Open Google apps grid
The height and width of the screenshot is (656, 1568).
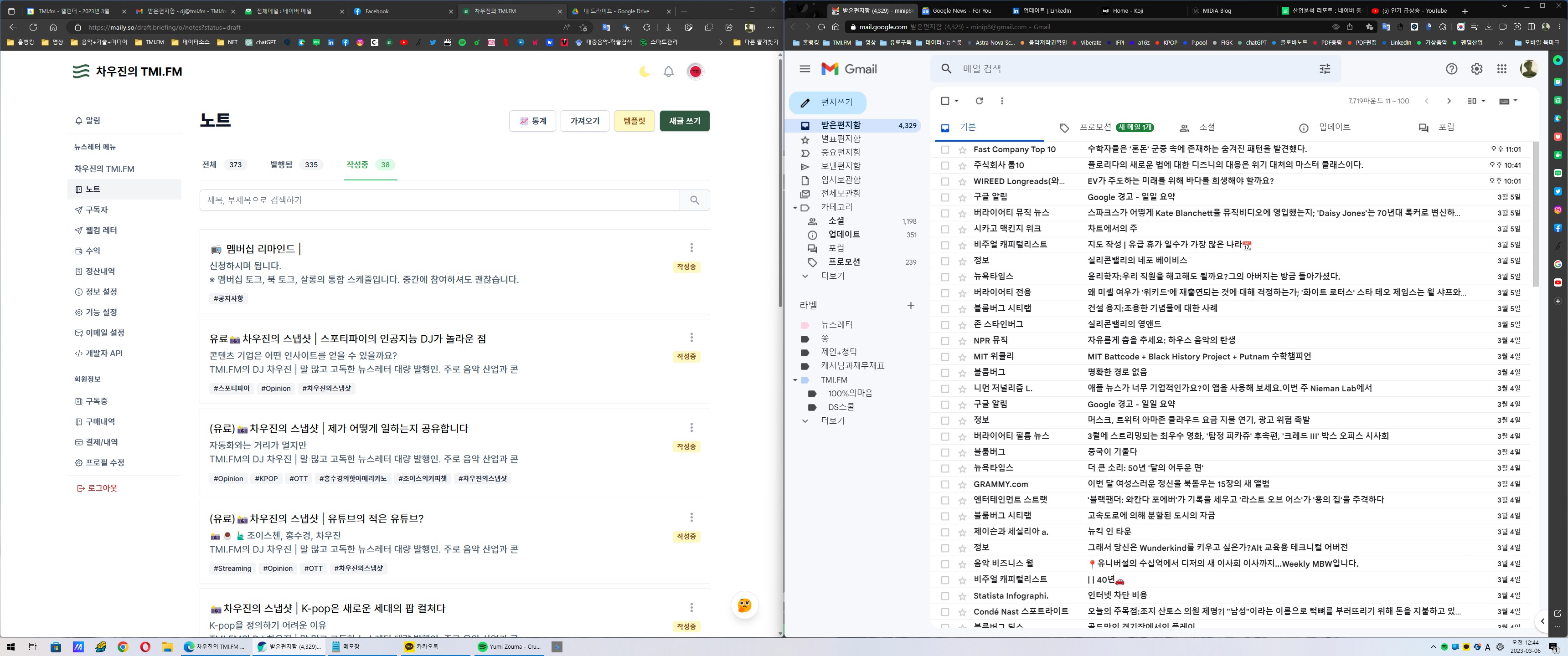1501,69
